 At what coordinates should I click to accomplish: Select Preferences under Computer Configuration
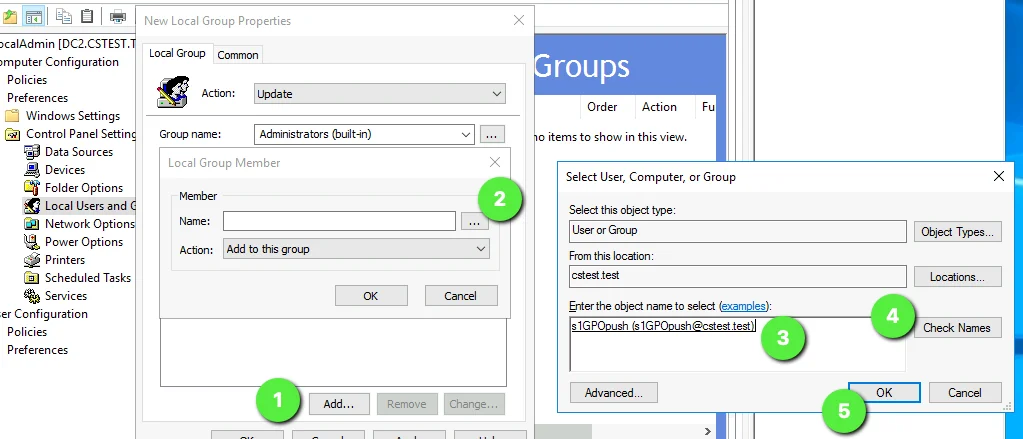[x=37, y=98]
